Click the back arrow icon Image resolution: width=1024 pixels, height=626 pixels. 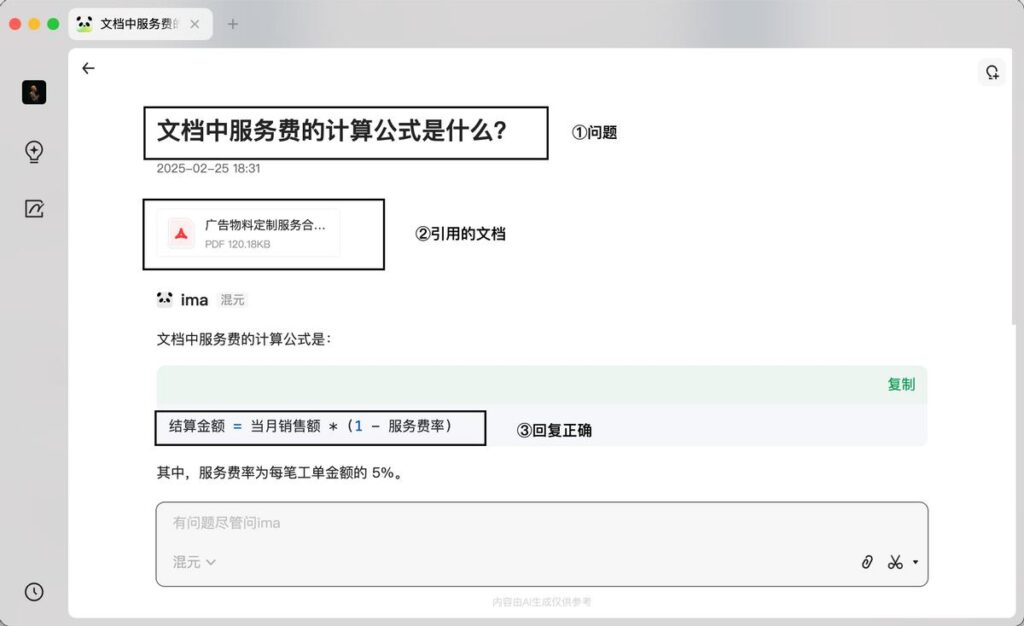point(88,68)
